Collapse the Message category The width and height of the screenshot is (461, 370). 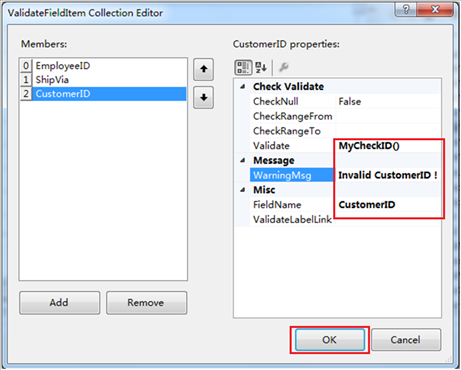(243, 161)
